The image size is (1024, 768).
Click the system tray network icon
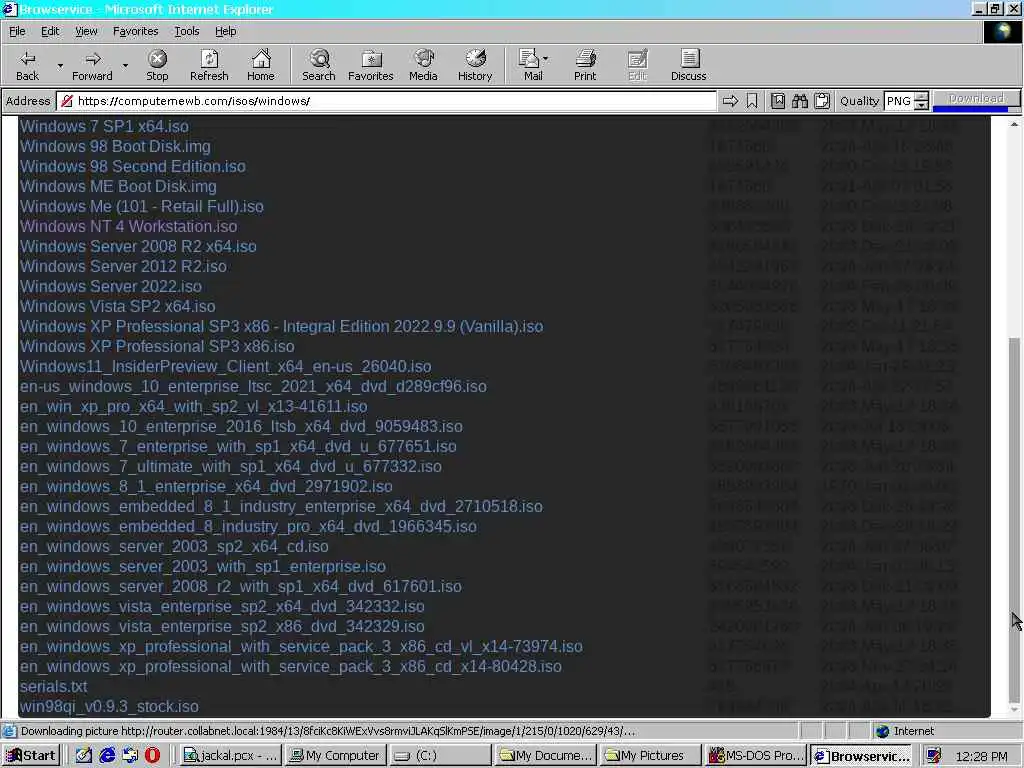point(934,756)
